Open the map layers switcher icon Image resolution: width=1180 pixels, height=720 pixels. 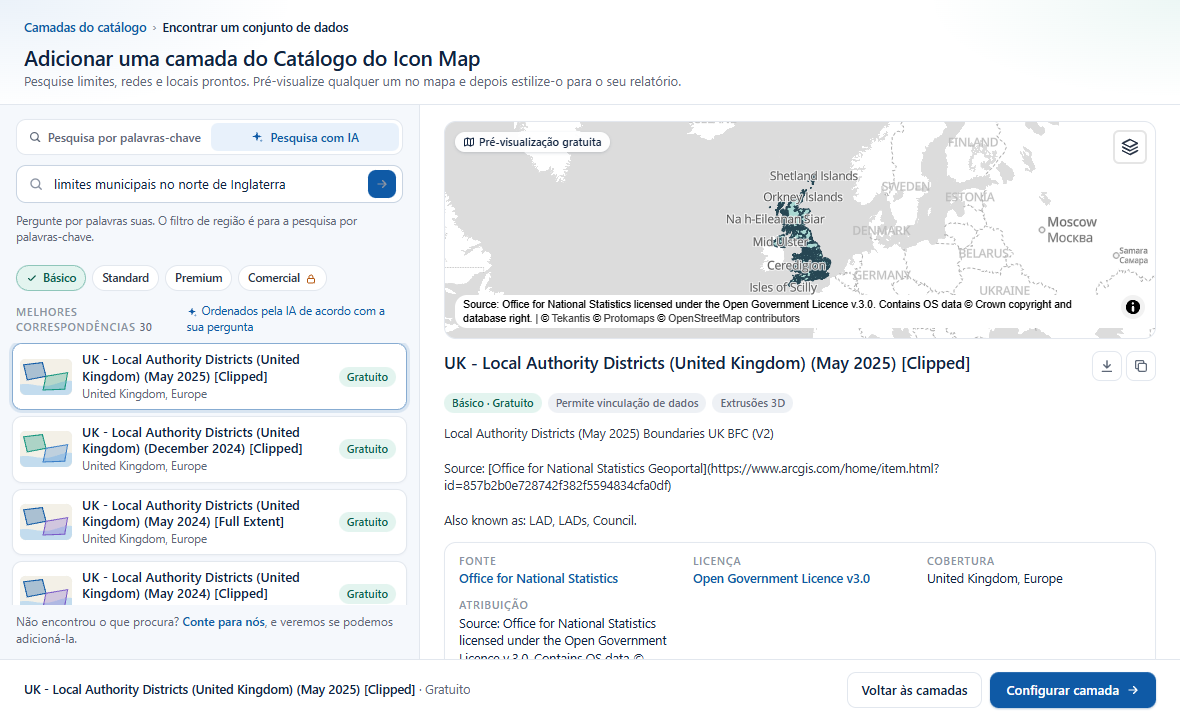(x=1130, y=147)
